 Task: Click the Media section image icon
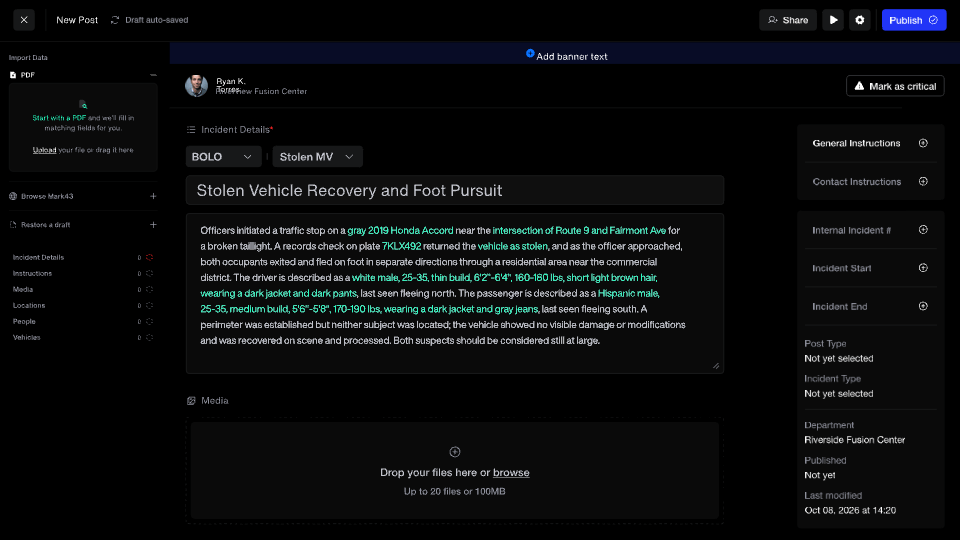191,400
